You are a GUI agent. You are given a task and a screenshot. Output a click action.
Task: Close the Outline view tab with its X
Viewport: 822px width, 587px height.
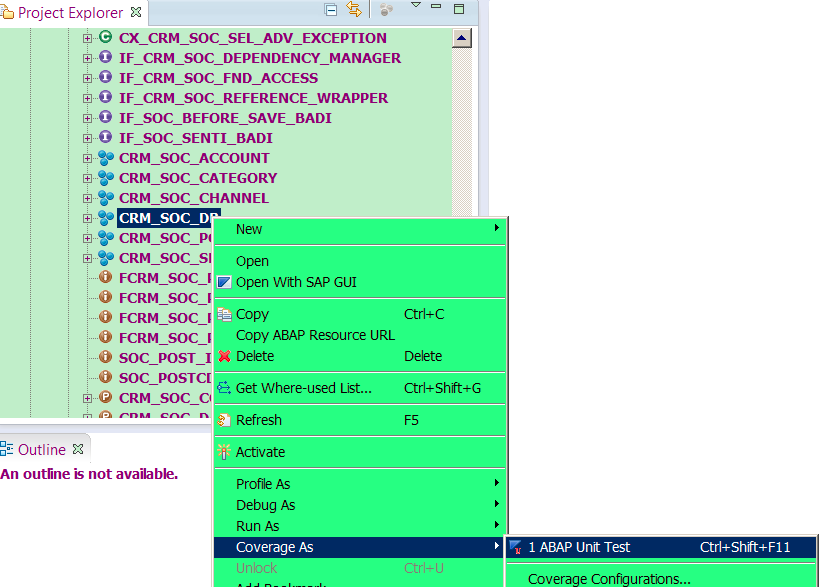(78, 449)
